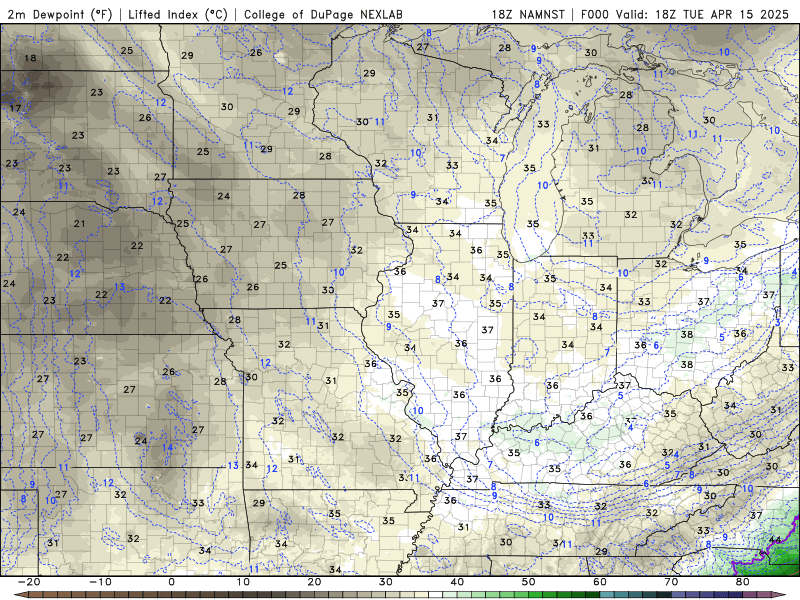Click 'College of DuPage NEXLAB' header text
This screenshot has width=800, height=600.
[323, 14]
